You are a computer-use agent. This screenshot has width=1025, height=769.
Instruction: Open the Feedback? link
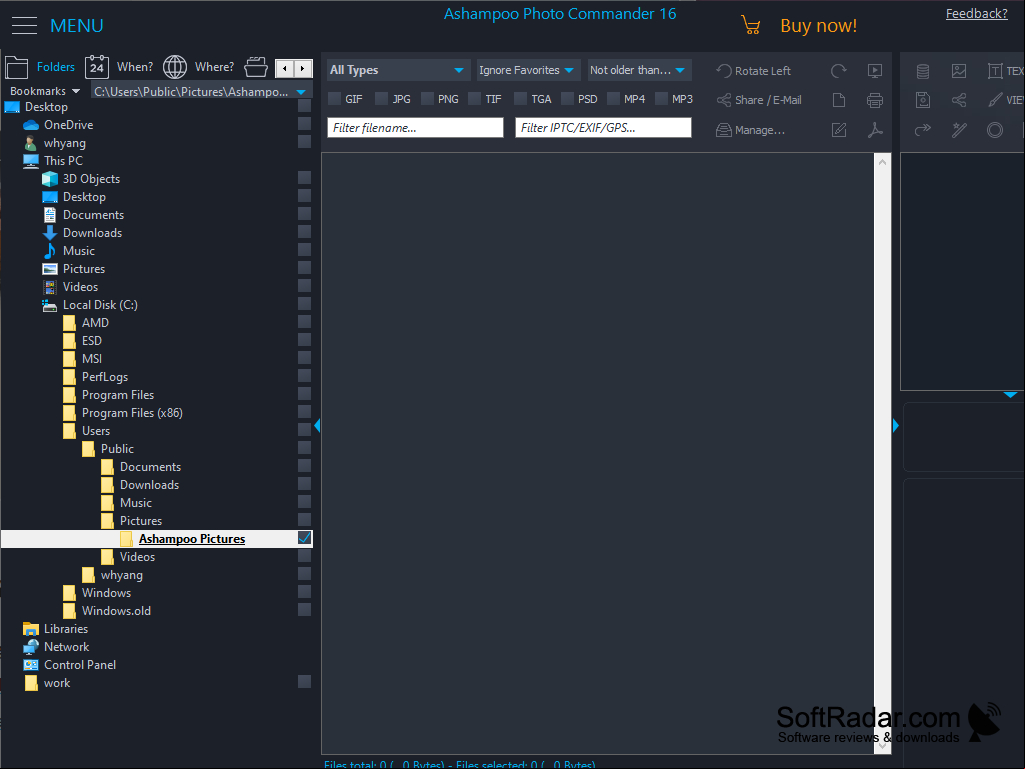coord(977,14)
